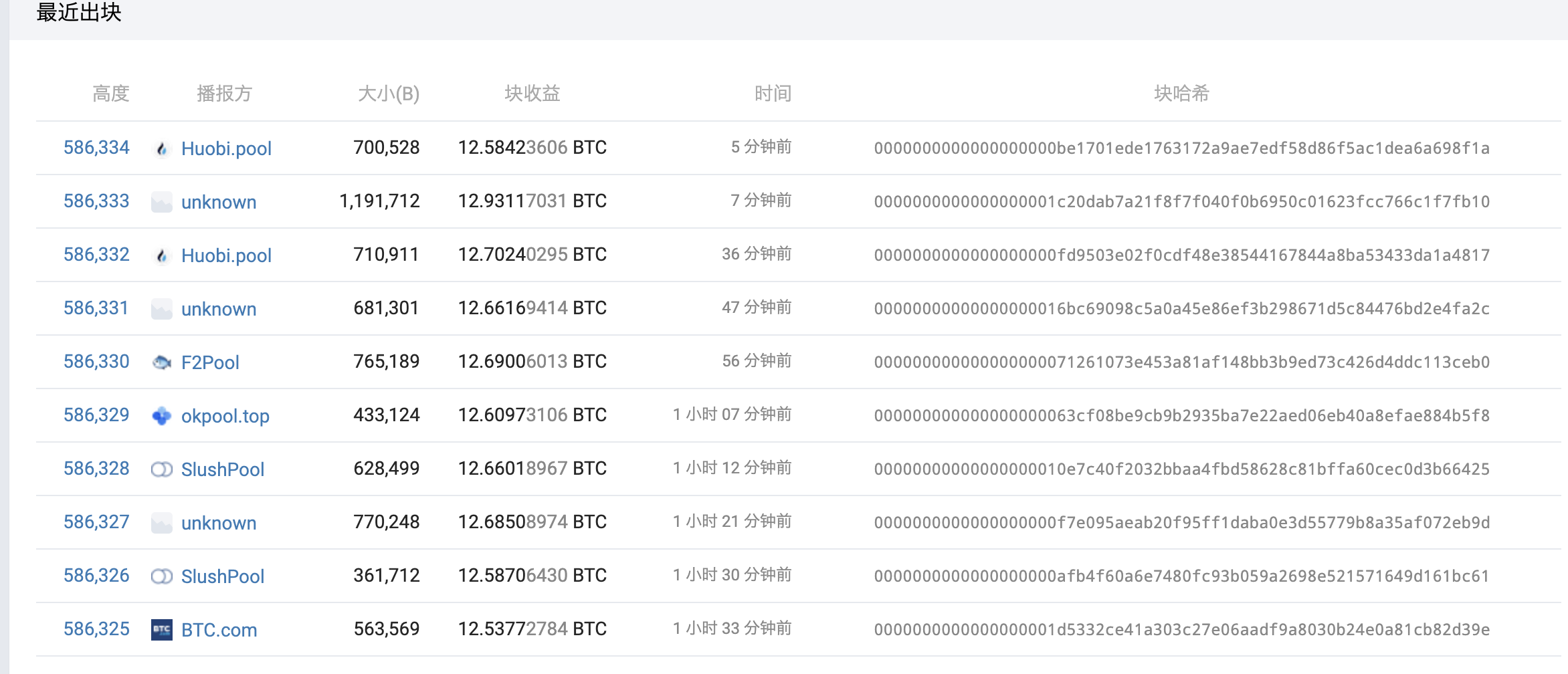Image resolution: width=1568 pixels, height=674 pixels.
Task: Click block size value 1,191,712
Action: (379, 201)
